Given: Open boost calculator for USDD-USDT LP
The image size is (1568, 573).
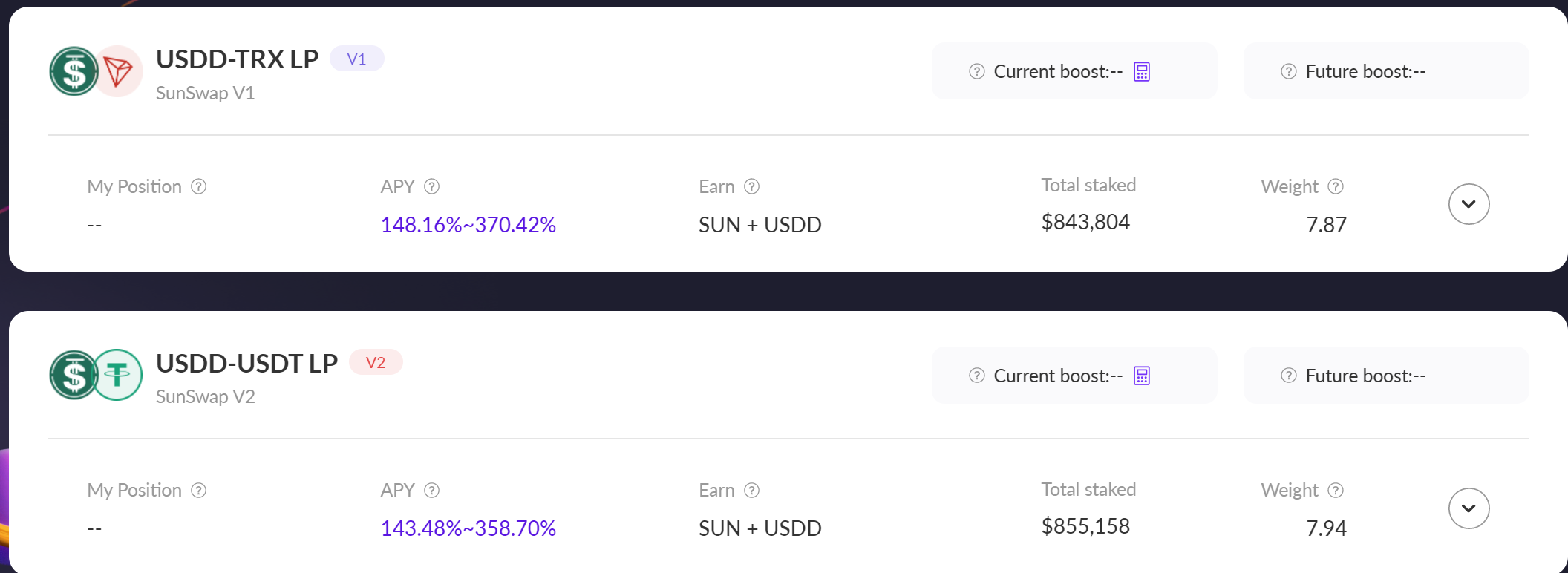Looking at the screenshot, I should coord(1142,376).
